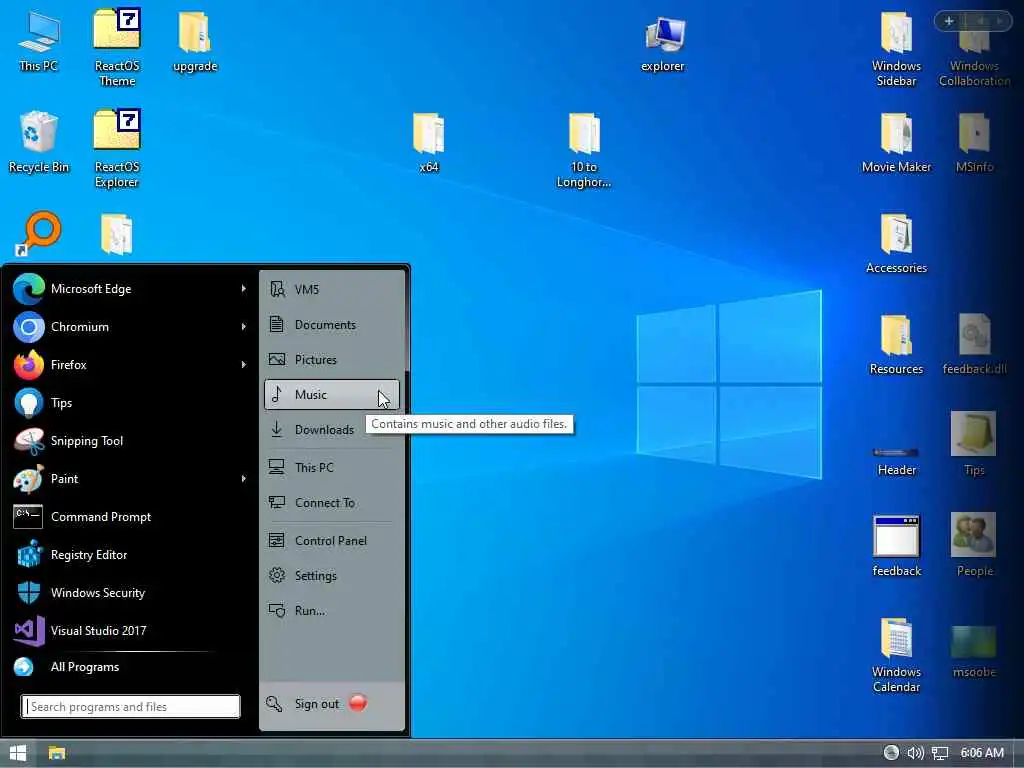Expand the Chromium jump list arrow
The image size is (1024, 768).
click(244, 327)
